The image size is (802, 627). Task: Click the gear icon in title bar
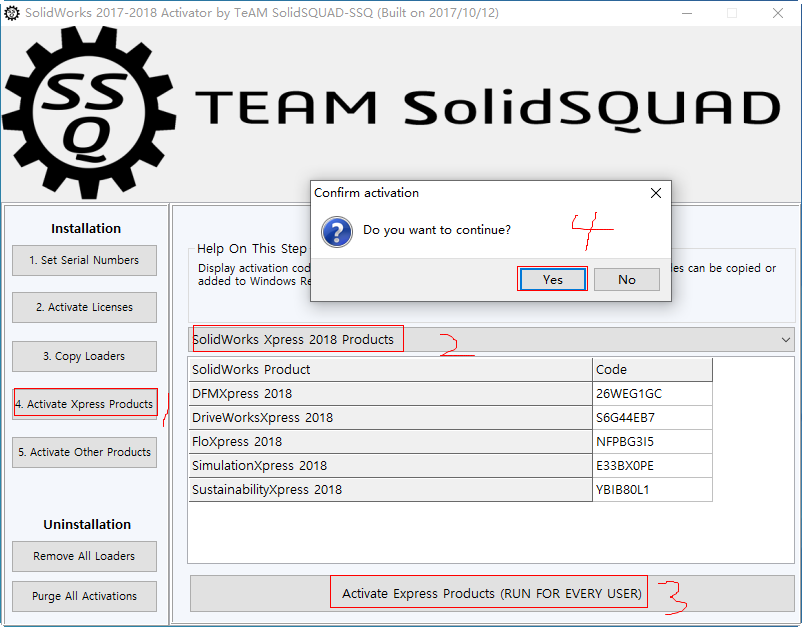tap(12, 13)
